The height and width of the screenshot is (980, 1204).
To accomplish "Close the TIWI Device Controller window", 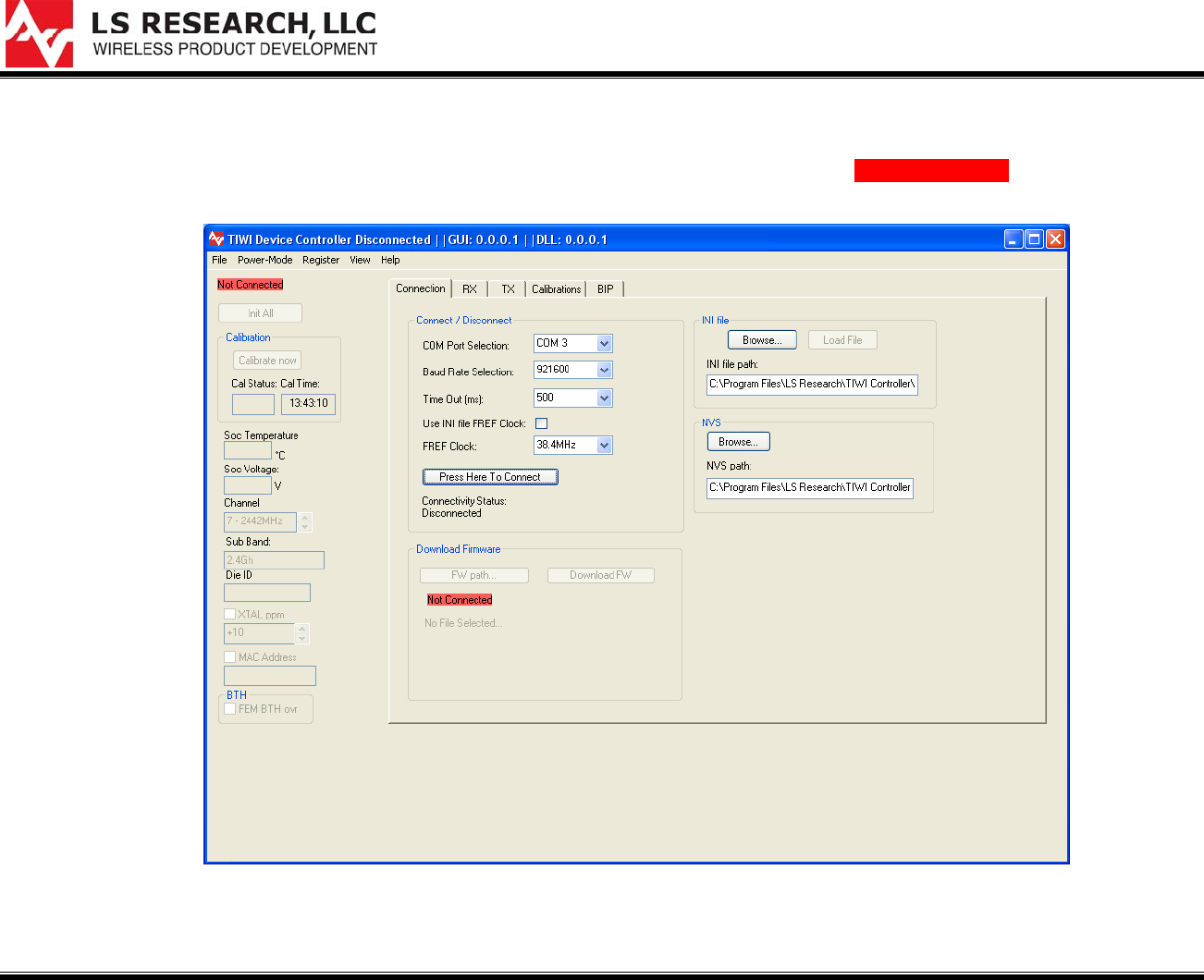I will [x=1055, y=239].
